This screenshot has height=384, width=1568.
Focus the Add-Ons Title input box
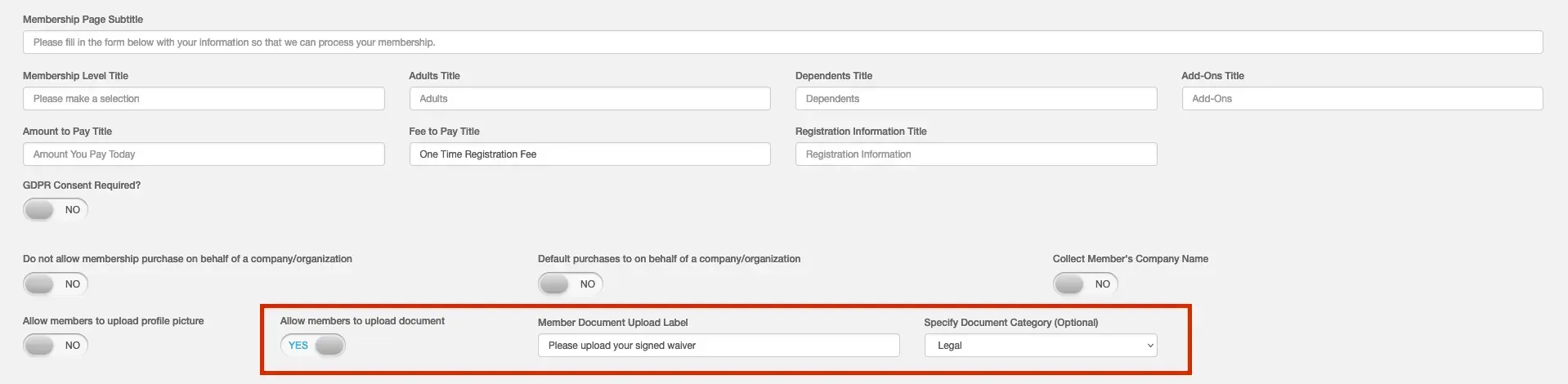coord(1363,99)
